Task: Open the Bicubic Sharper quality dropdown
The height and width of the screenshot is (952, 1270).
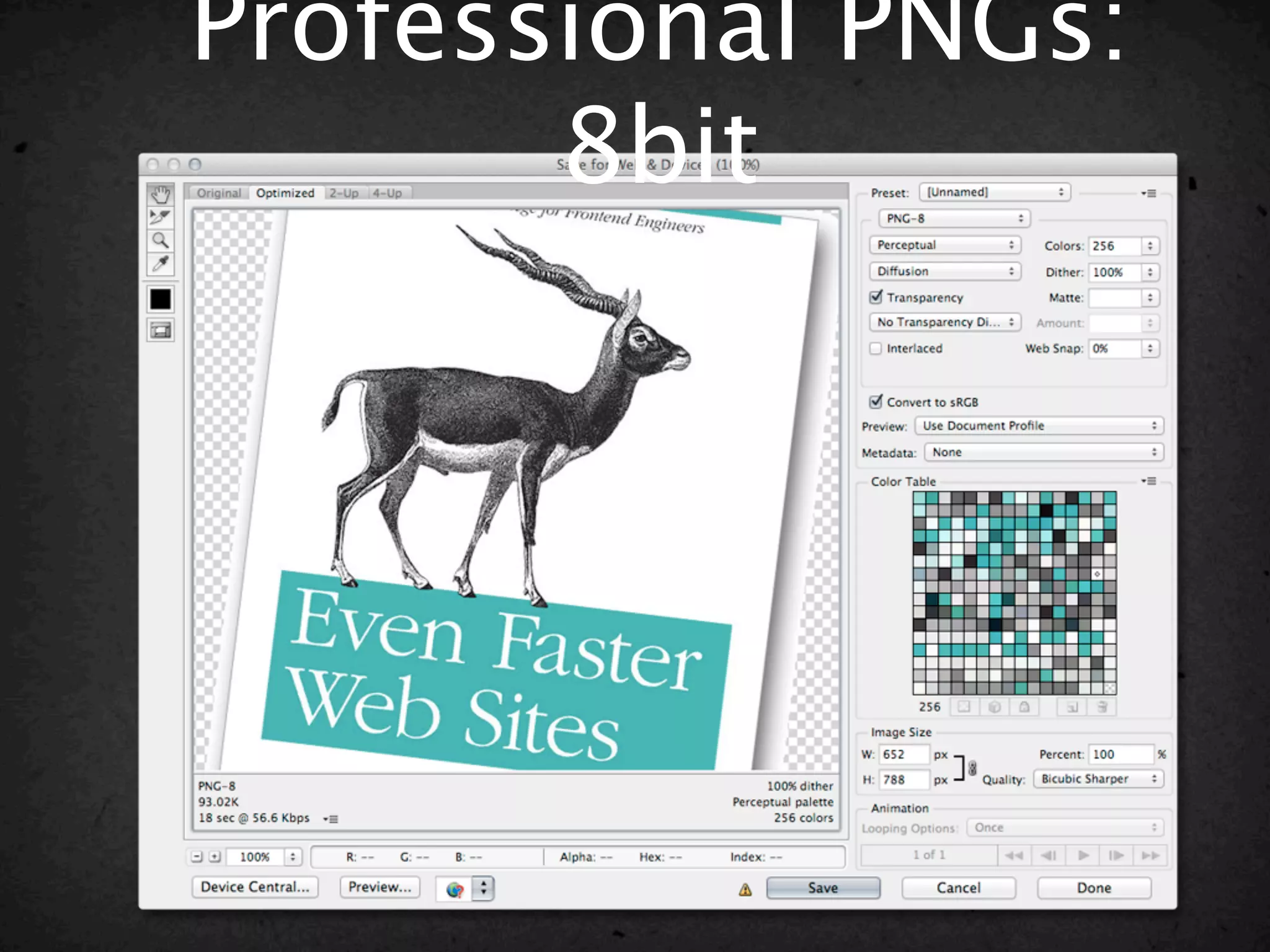Action: [x=1098, y=779]
